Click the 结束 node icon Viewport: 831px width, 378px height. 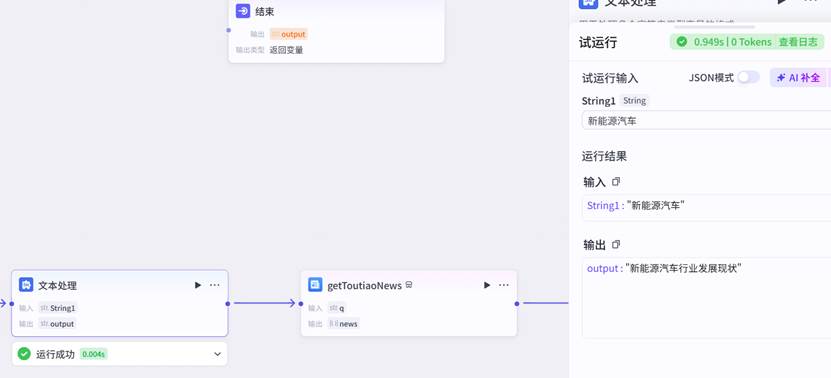[x=243, y=11]
